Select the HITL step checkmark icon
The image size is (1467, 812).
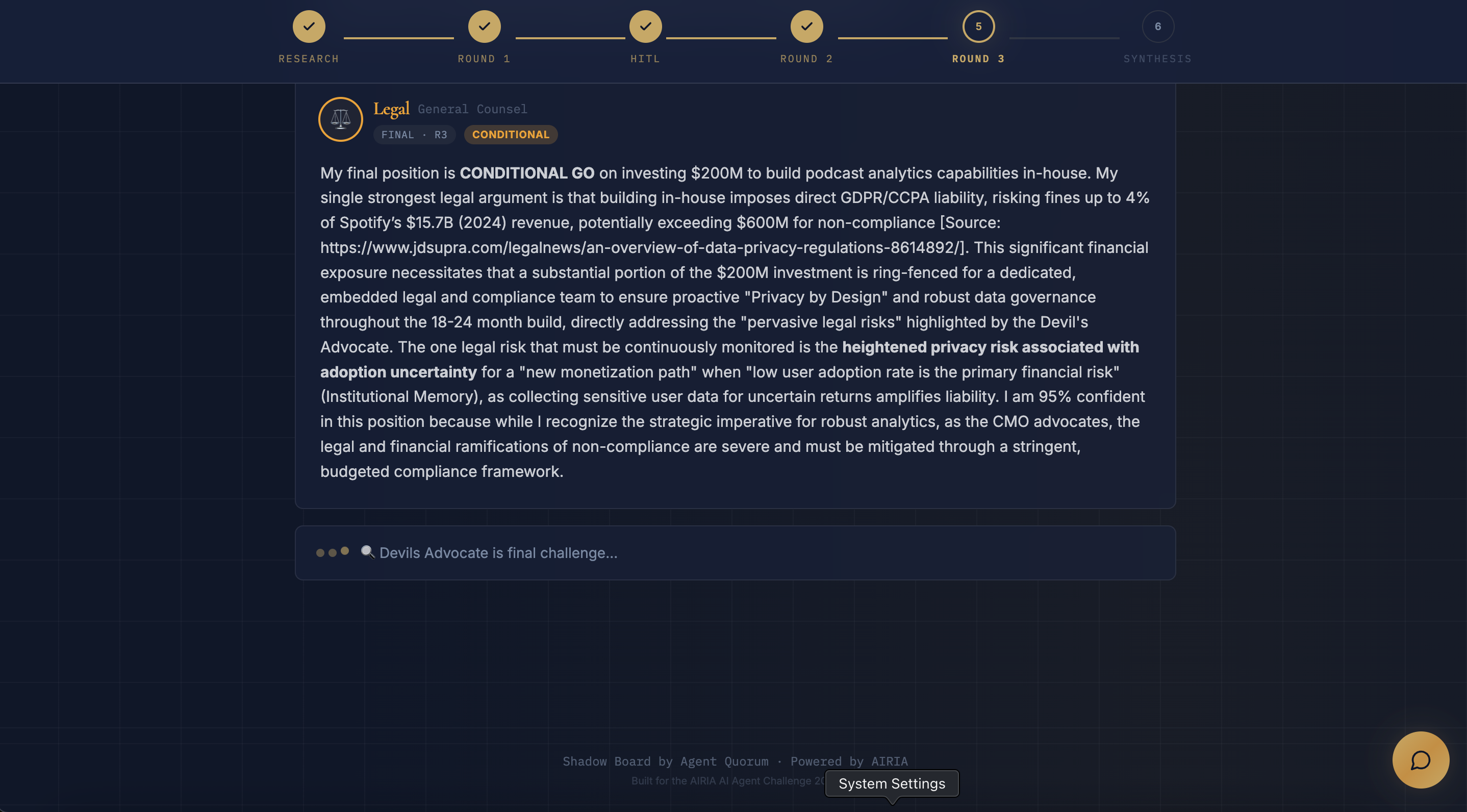[645, 26]
